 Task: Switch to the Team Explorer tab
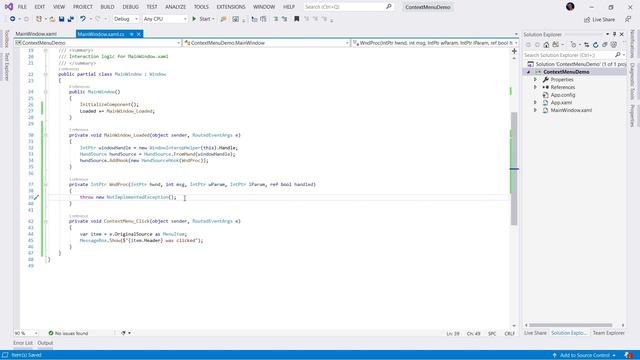click(x=609, y=333)
